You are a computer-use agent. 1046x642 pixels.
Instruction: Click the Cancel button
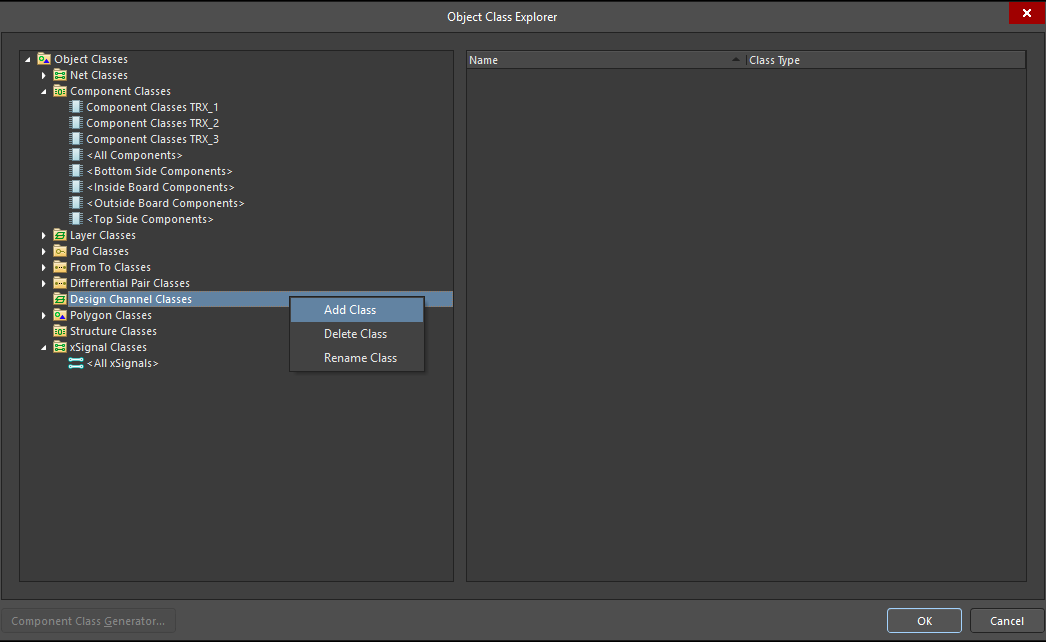click(x=1008, y=620)
